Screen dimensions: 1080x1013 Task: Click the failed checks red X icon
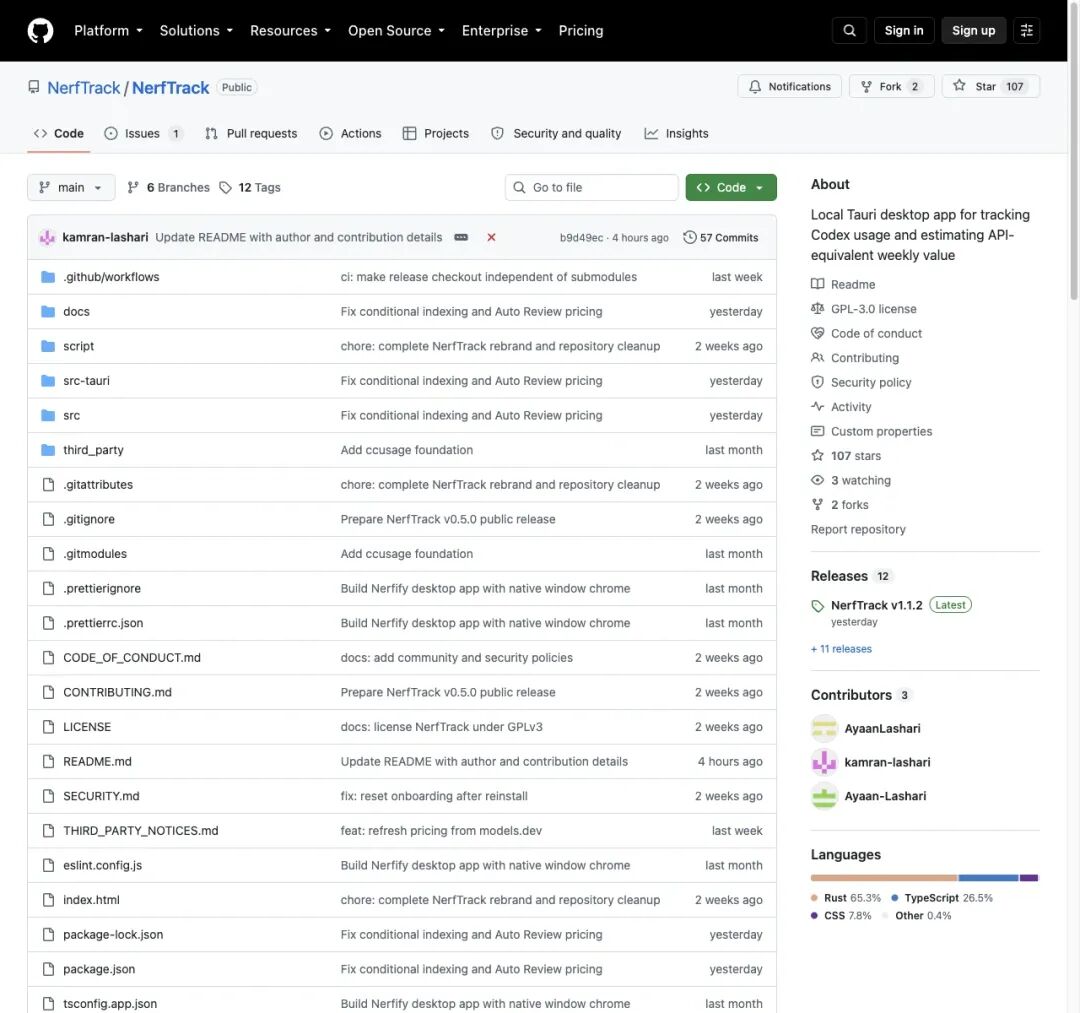(491, 238)
